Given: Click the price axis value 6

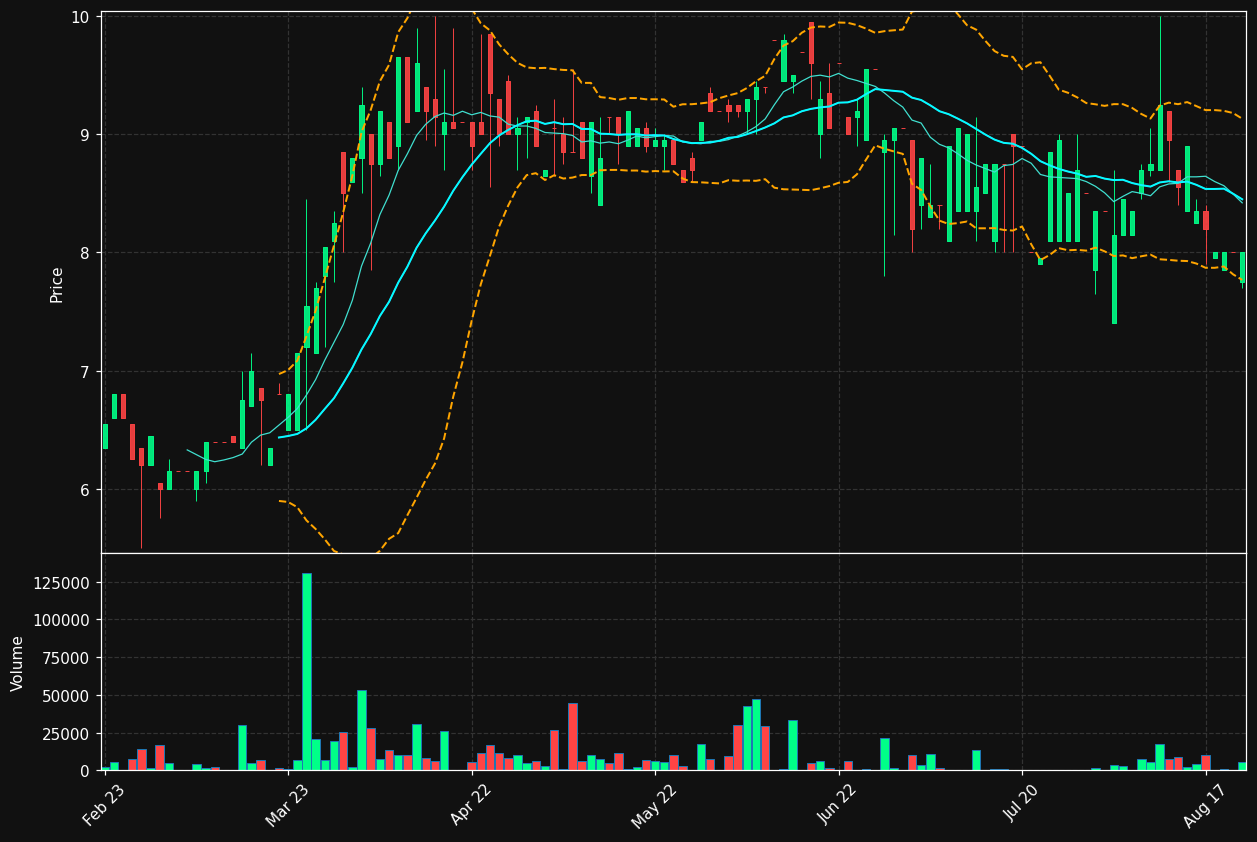Looking at the screenshot, I should click(x=85, y=490).
